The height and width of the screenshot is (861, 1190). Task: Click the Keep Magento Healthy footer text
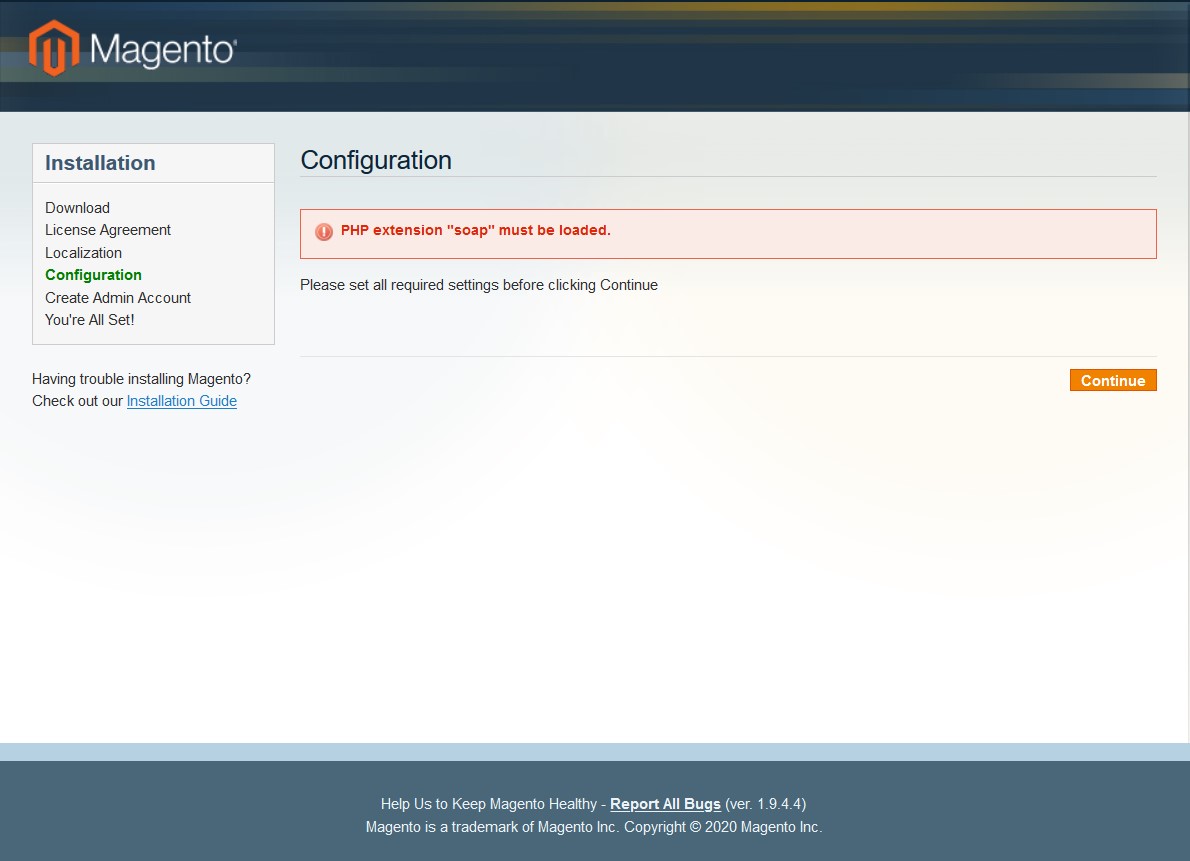pos(494,803)
